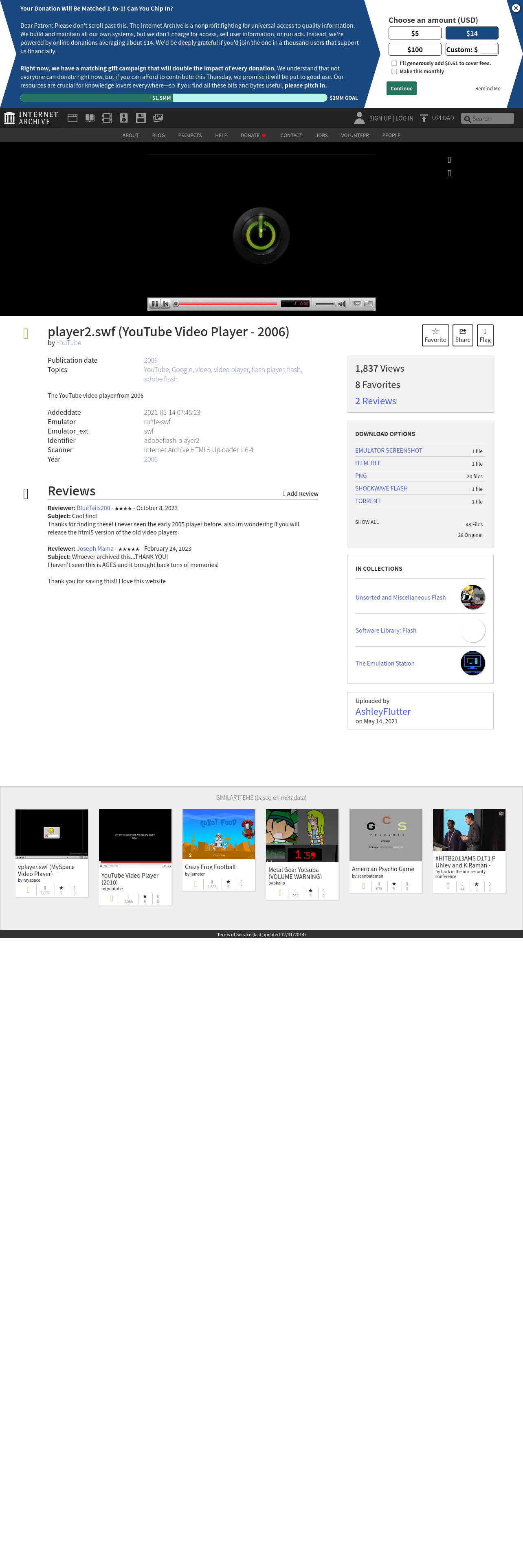
Task: Click the Favorite star button
Action: [435, 335]
